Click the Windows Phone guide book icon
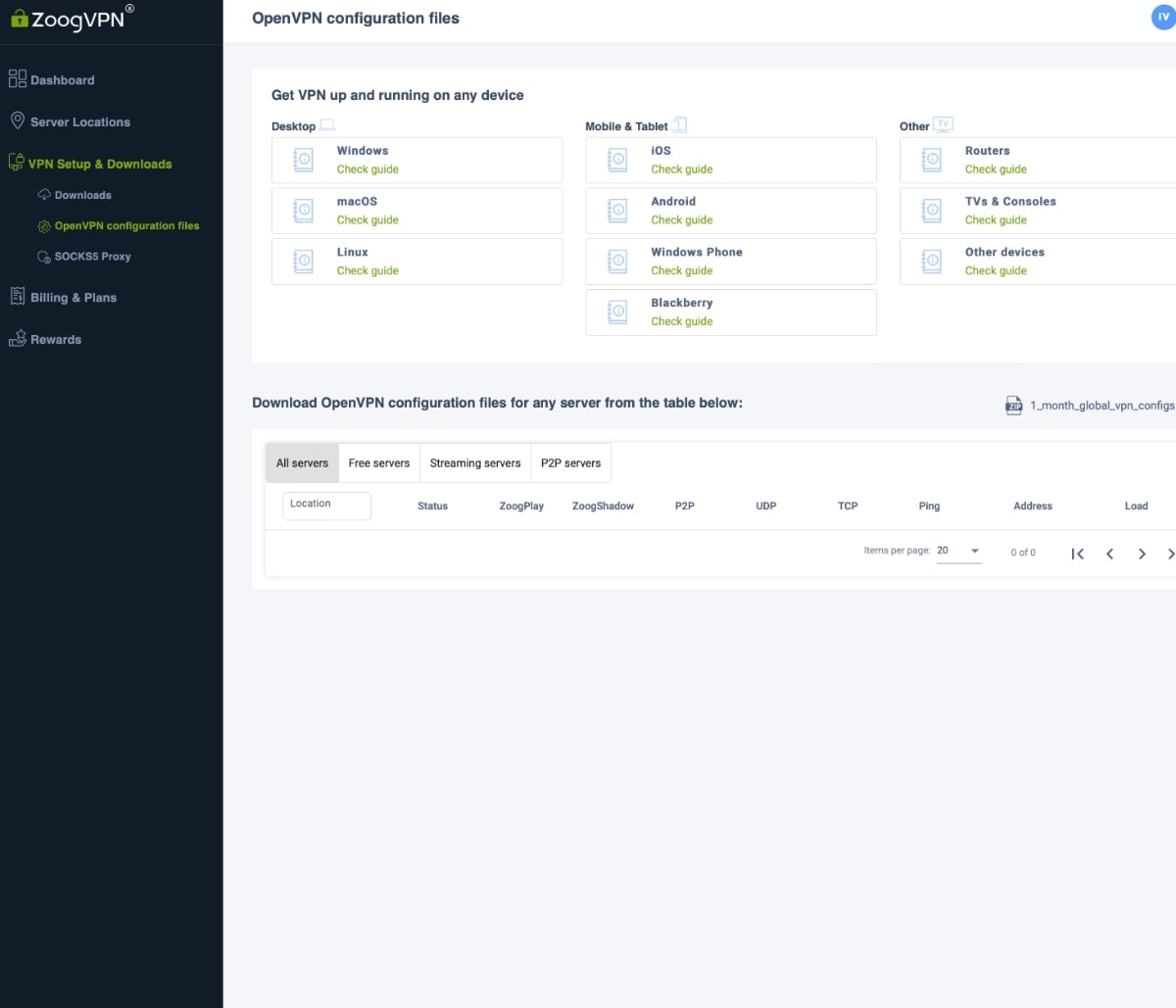 pos(617,261)
